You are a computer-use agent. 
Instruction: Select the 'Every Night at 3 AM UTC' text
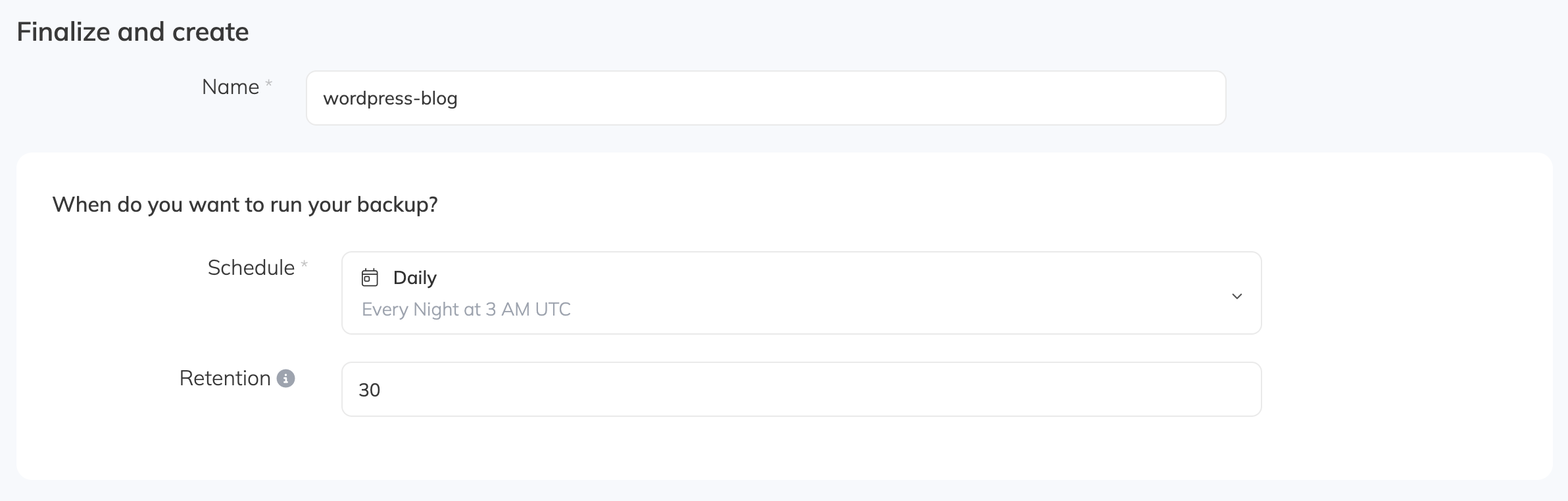[466, 309]
